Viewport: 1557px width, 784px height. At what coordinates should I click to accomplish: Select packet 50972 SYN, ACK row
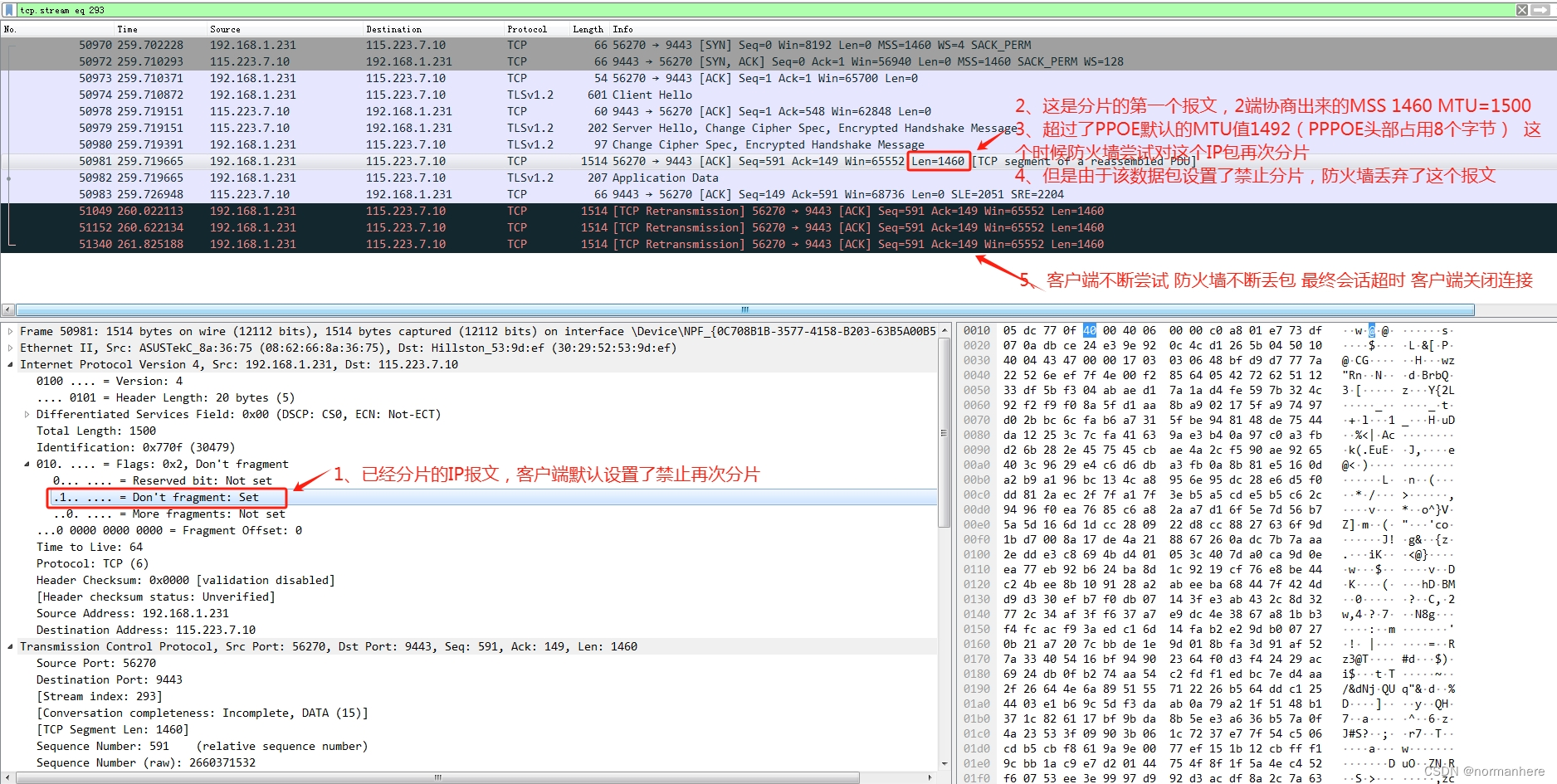[778, 61]
